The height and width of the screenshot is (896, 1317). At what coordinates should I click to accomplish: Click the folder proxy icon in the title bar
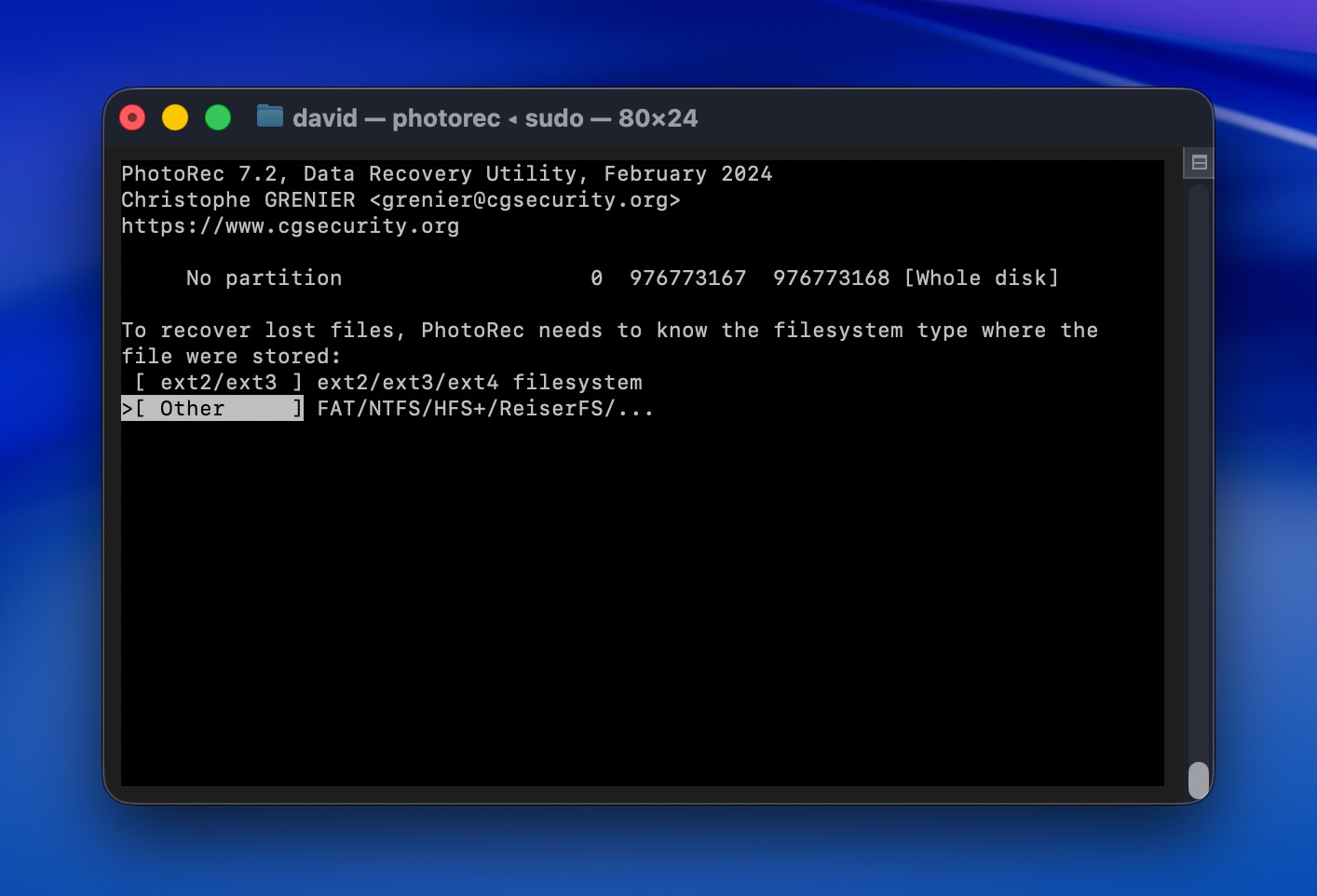(269, 117)
